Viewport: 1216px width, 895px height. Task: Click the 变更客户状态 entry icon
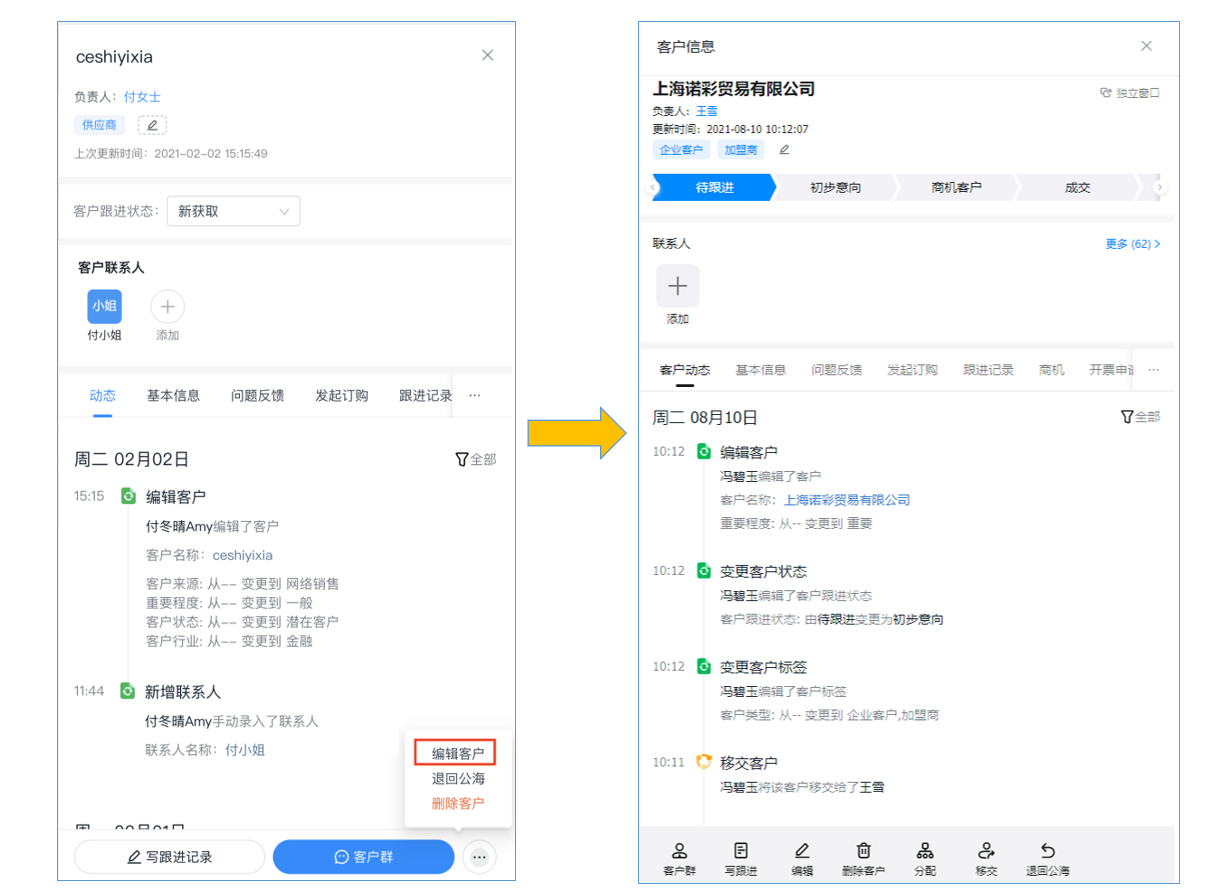703,570
